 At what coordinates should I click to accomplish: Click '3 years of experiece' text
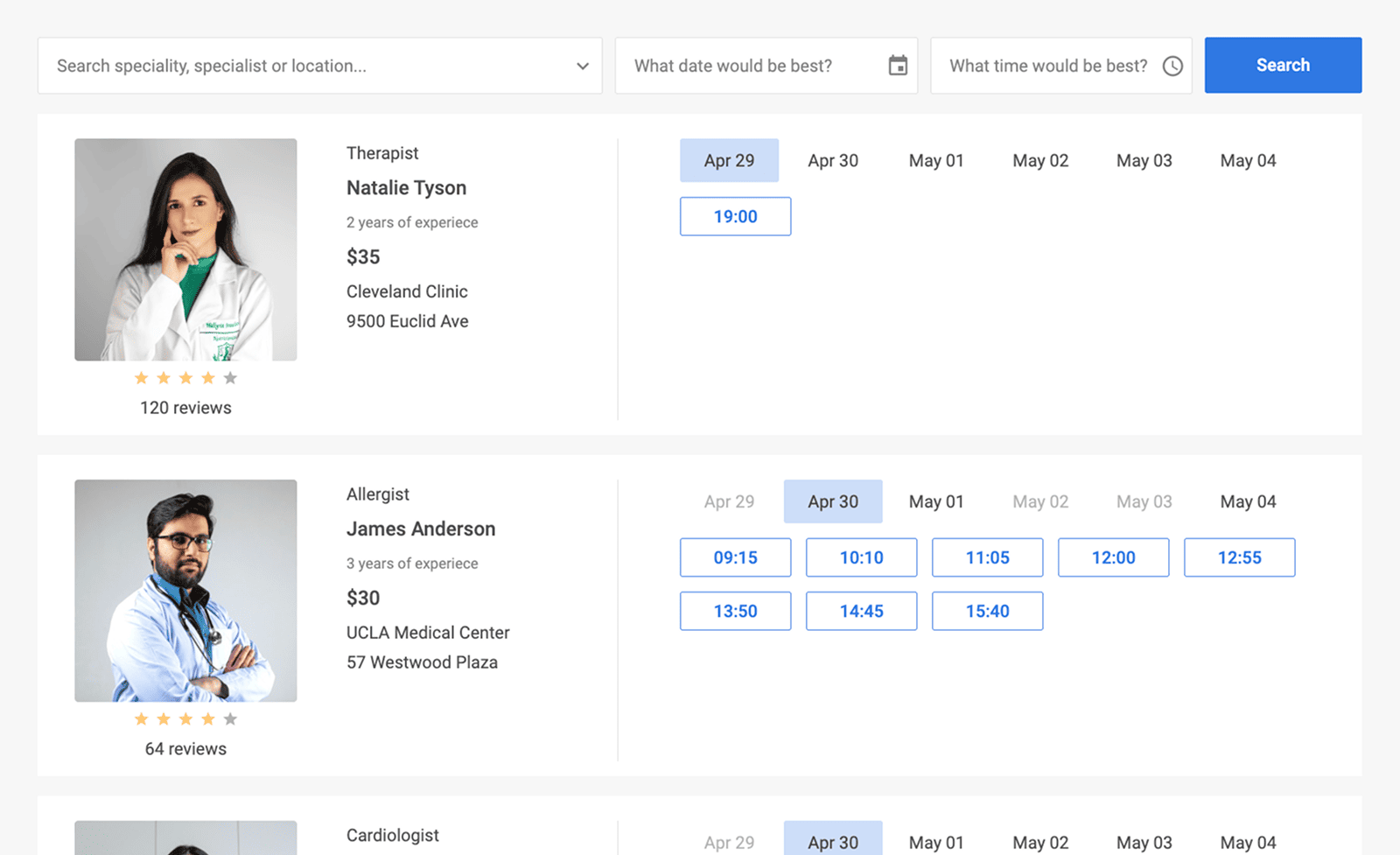point(412,564)
